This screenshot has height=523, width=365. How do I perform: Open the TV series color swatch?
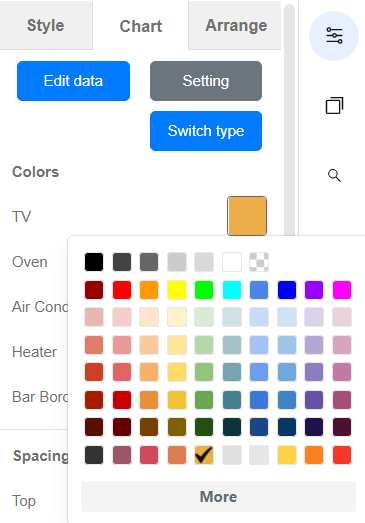(x=247, y=216)
